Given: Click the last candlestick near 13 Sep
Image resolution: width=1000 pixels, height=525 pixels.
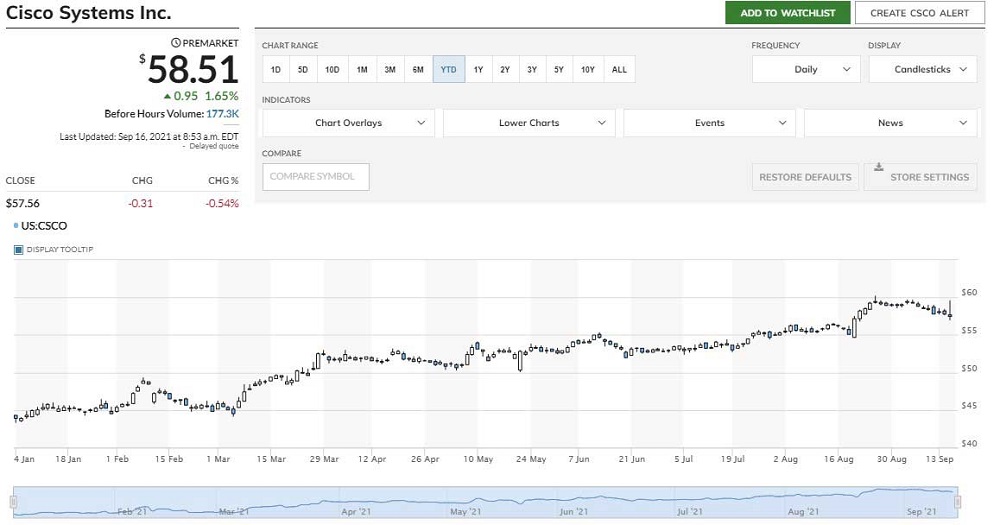Looking at the screenshot, I should (950, 311).
